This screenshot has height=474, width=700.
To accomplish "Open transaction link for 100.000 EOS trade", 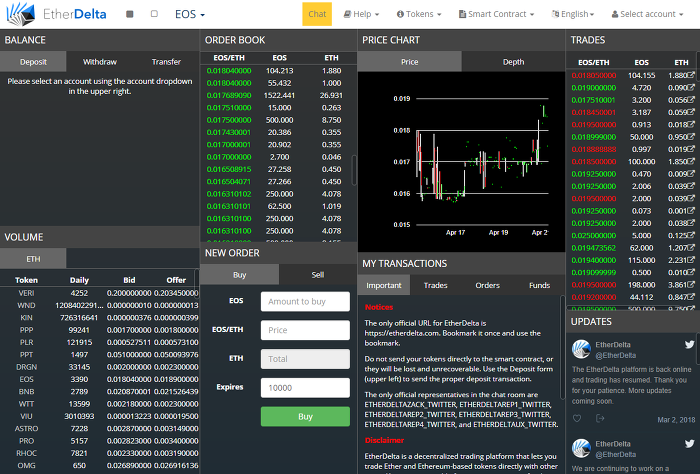I will click(x=691, y=162).
